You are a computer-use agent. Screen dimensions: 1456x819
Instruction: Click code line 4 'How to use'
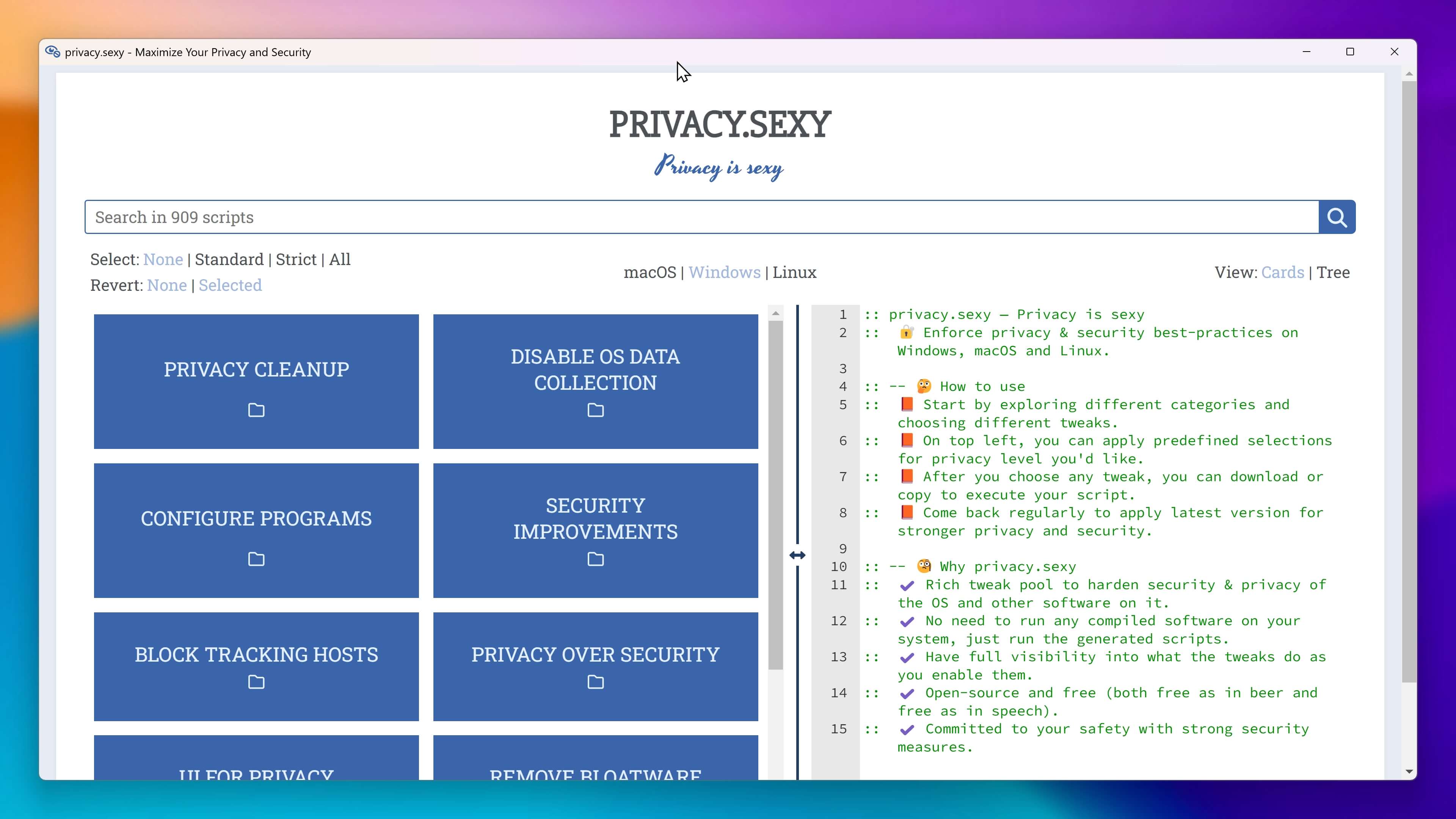(x=945, y=387)
